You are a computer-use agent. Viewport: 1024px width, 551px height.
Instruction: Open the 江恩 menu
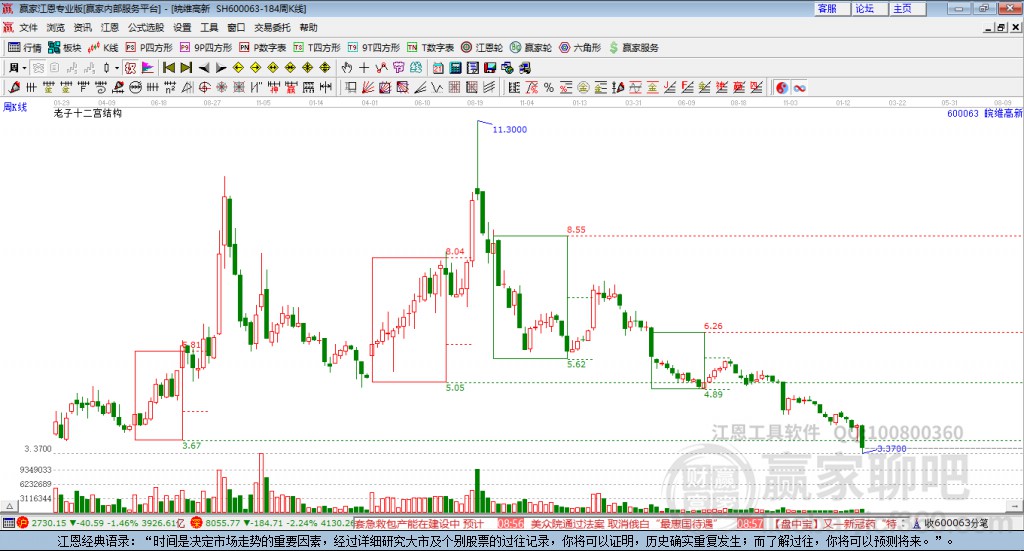coord(110,27)
